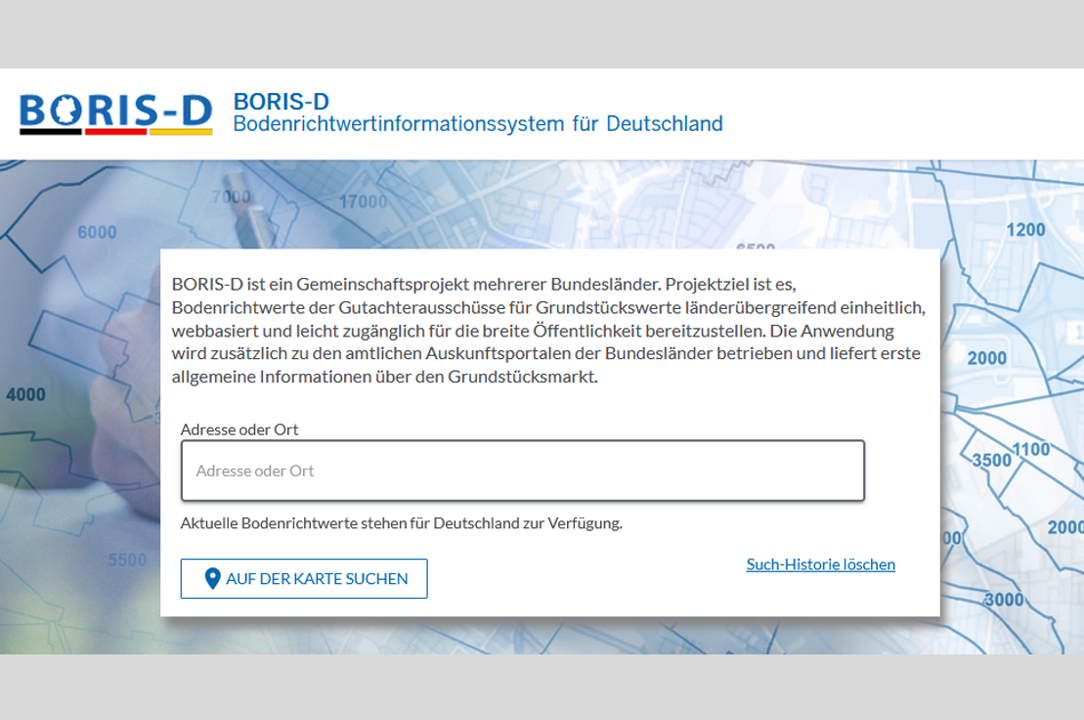Select the 4000 value on background map
1084x720 pixels.
(x=25, y=395)
